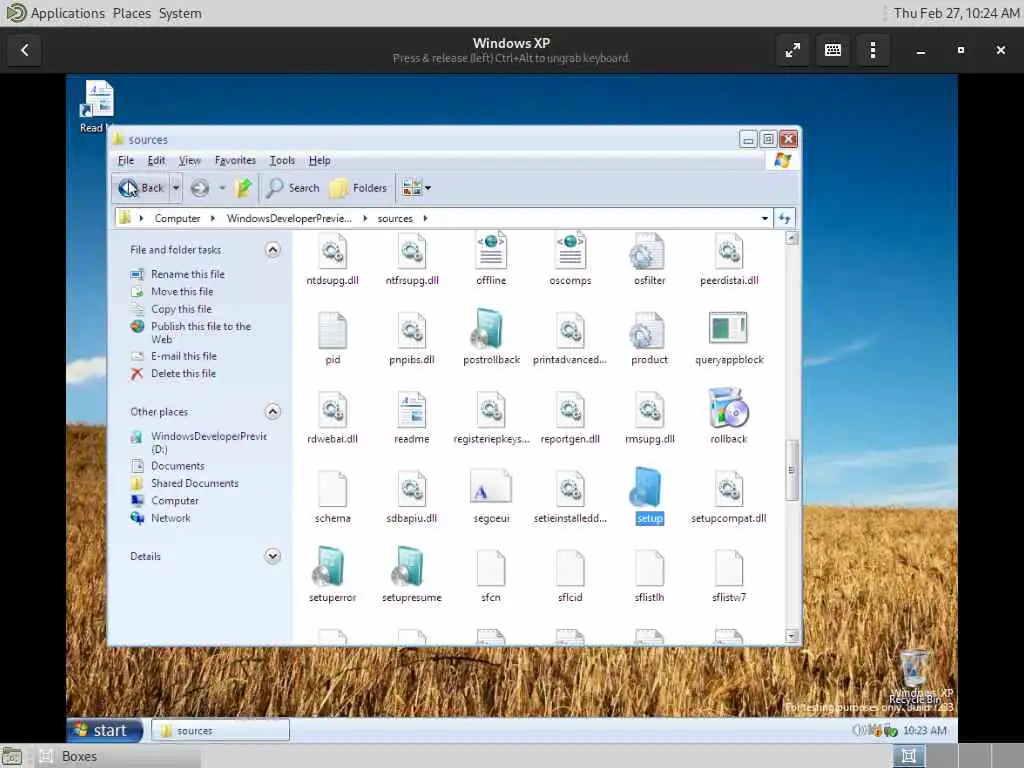Select the sflistw7 file icon
Image resolution: width=1024 pixels, height=768 pixels.
coord(729,568)
